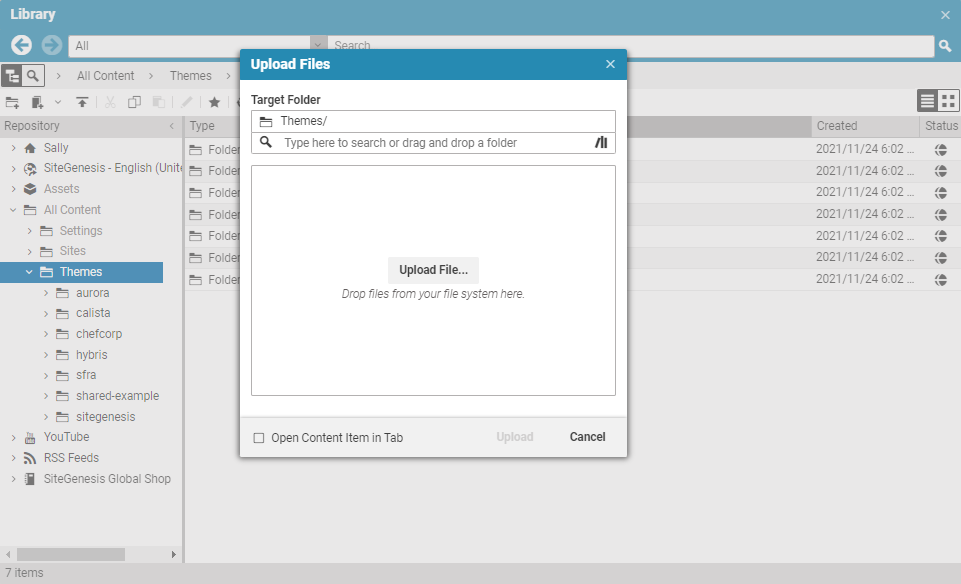The width and height of the screenshot is (961, 584).
Task: Select the copy icon in the toolbar
Action: 135,101
